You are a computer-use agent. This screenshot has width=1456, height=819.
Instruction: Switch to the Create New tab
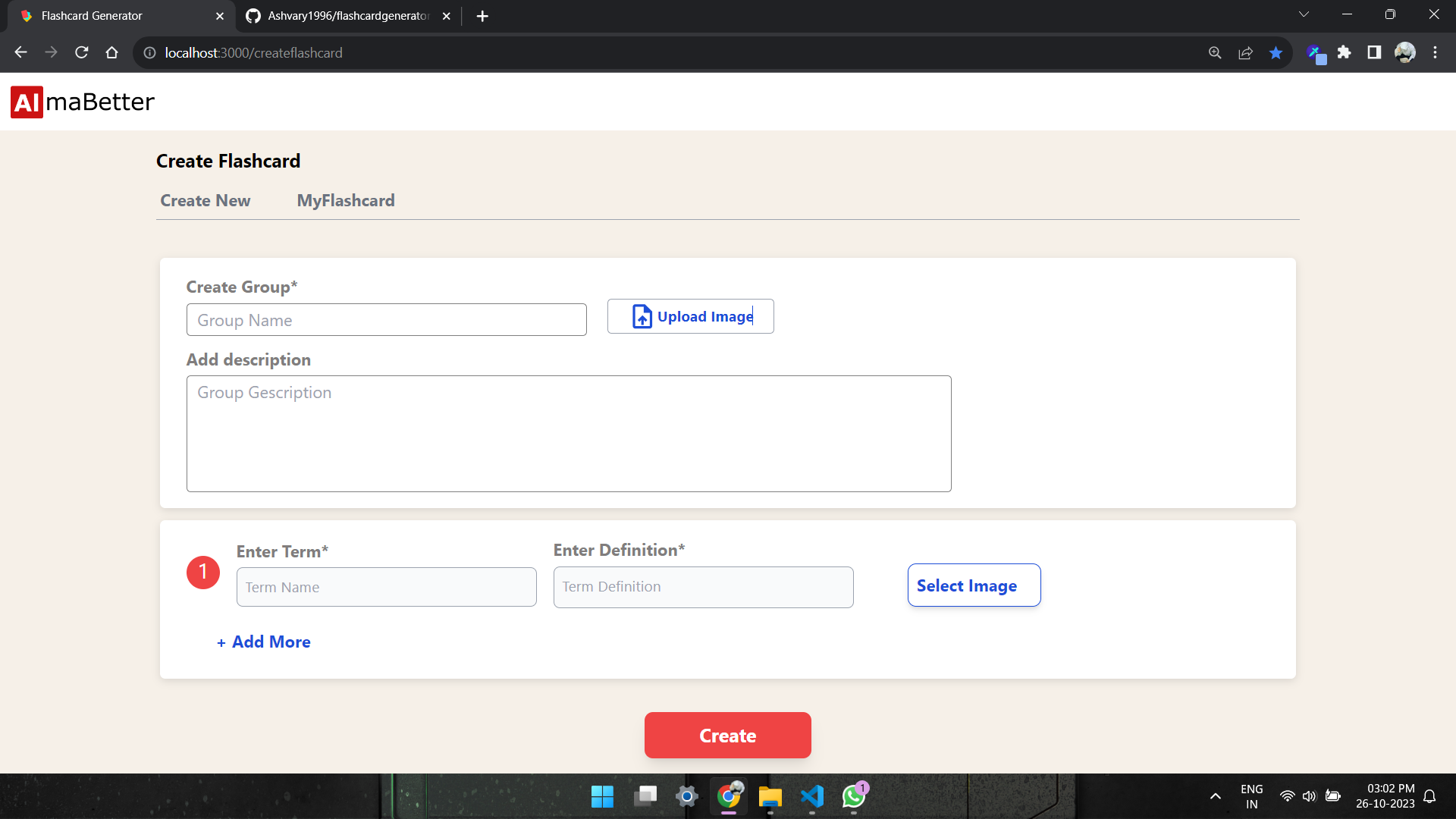[205, 200]
